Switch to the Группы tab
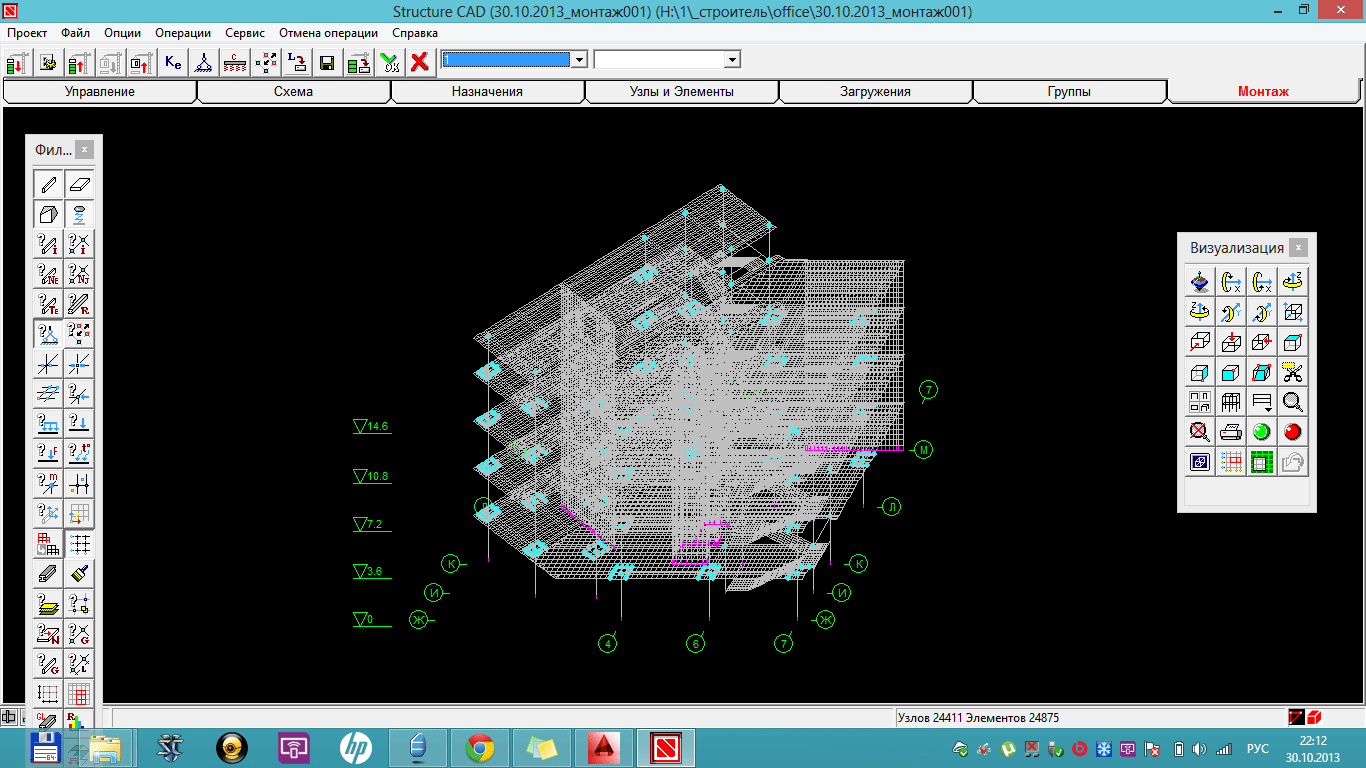Screen dimensions: 1366x768 pos(1069,92)
